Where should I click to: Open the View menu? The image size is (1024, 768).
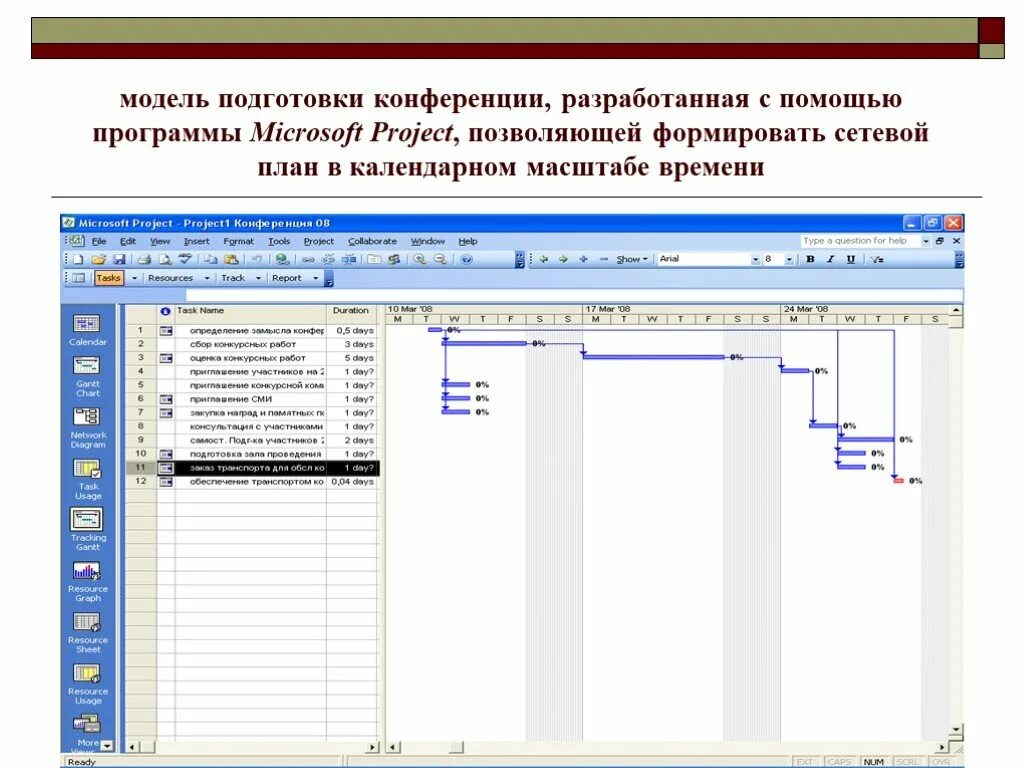tap(160, 241)
